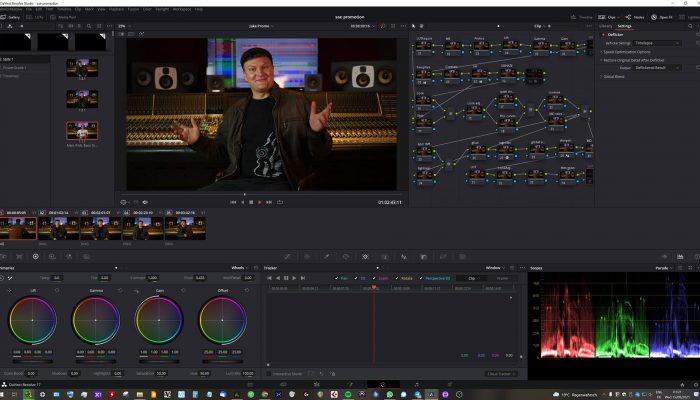Track forward in the Tracker panel
Viewport: 700px width, 400px height.
294,278
